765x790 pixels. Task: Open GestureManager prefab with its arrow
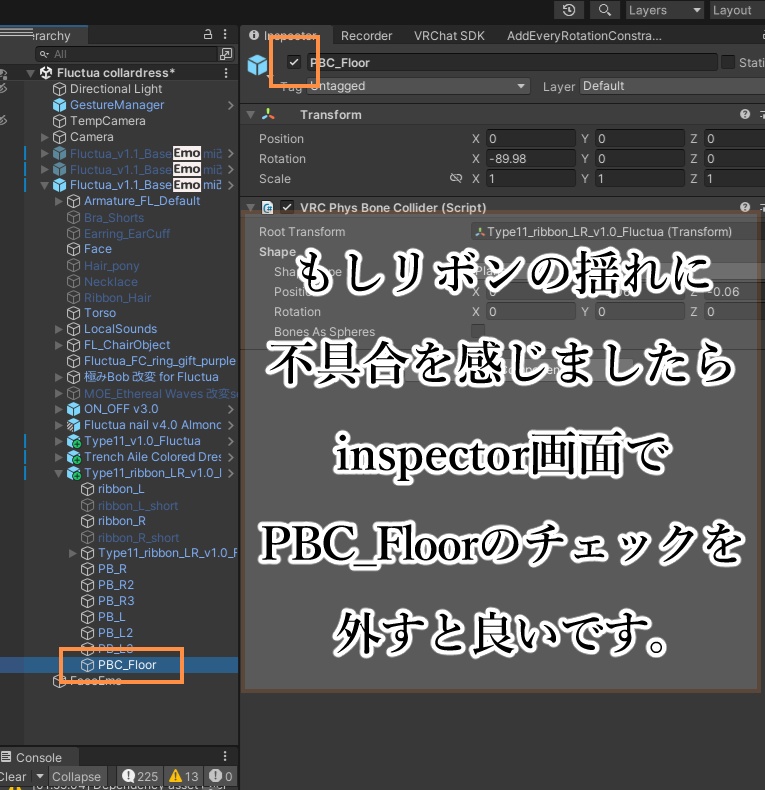[x=230, y=105]
